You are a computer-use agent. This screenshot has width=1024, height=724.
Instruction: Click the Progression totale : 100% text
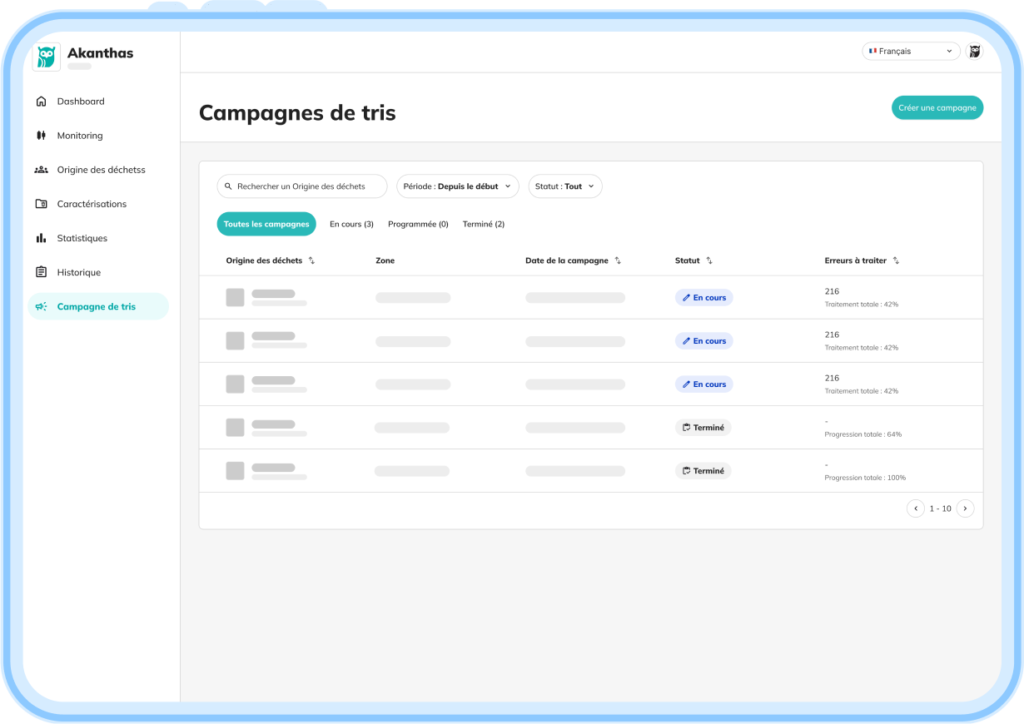(x=865, y=477)
